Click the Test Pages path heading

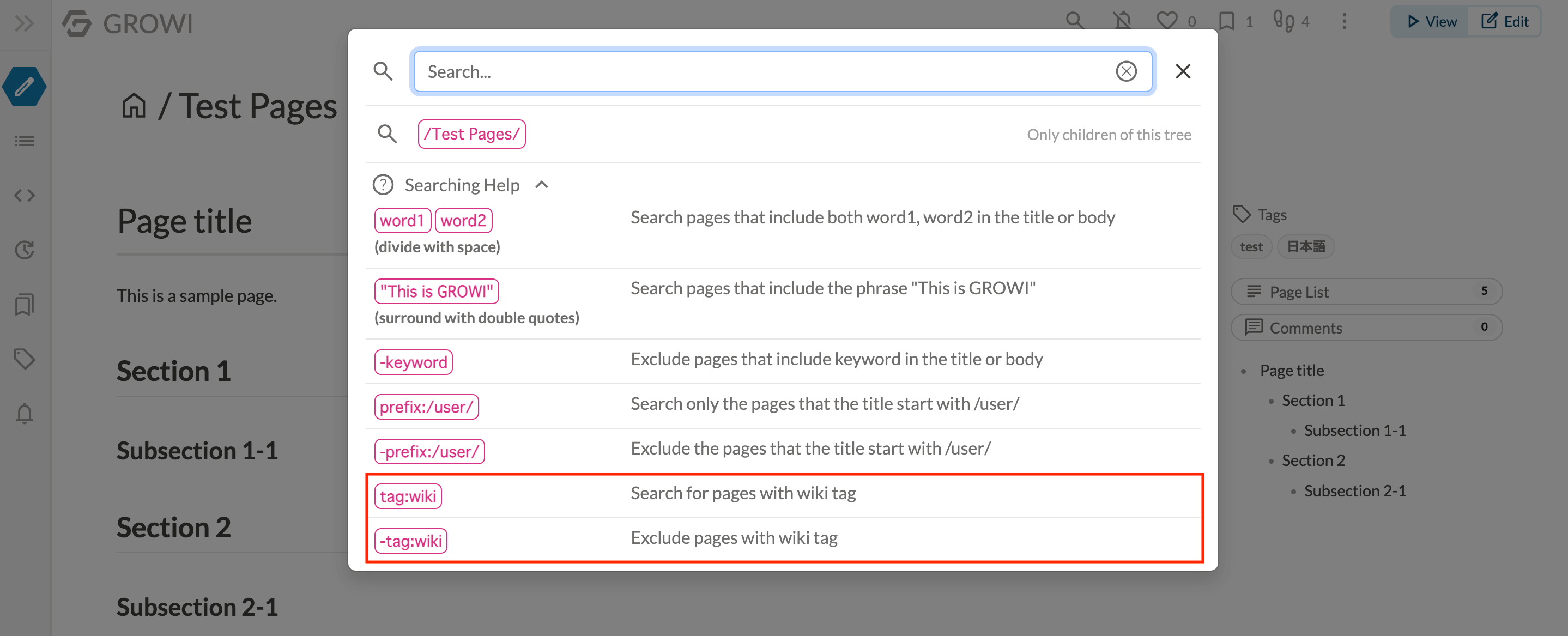[257, 106]
